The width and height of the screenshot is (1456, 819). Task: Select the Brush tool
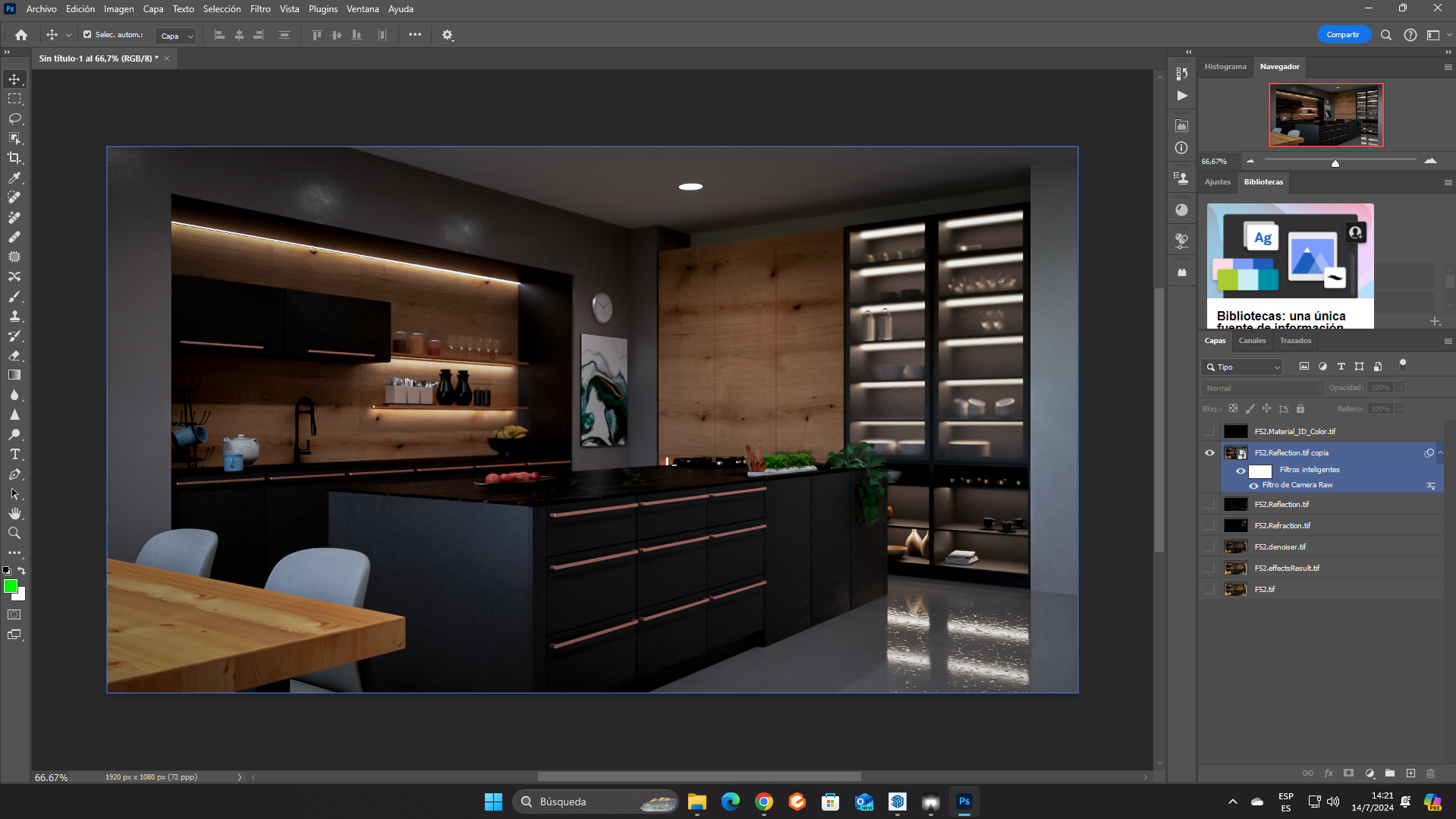[x=14, y=297]
